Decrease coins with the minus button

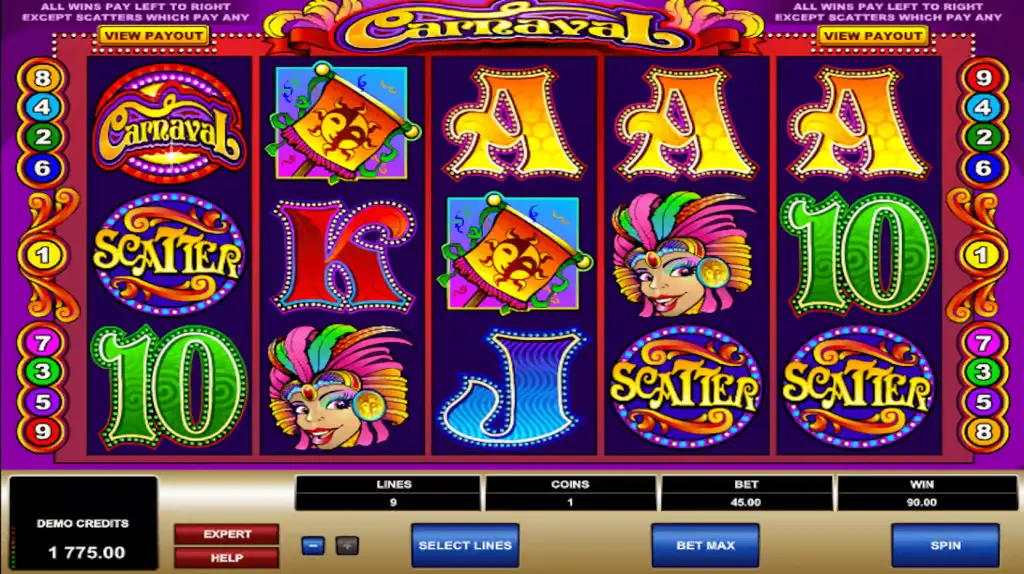coord(313,545)
